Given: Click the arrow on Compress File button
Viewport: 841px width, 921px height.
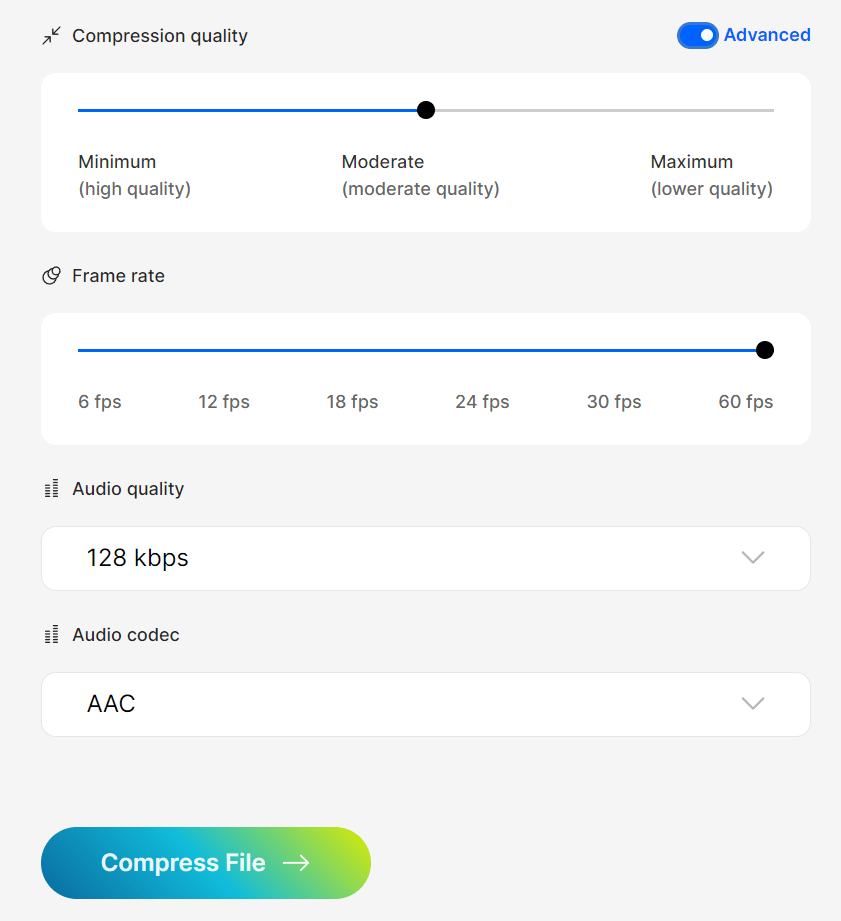Looking at the screenshot, I should [296, 863].
